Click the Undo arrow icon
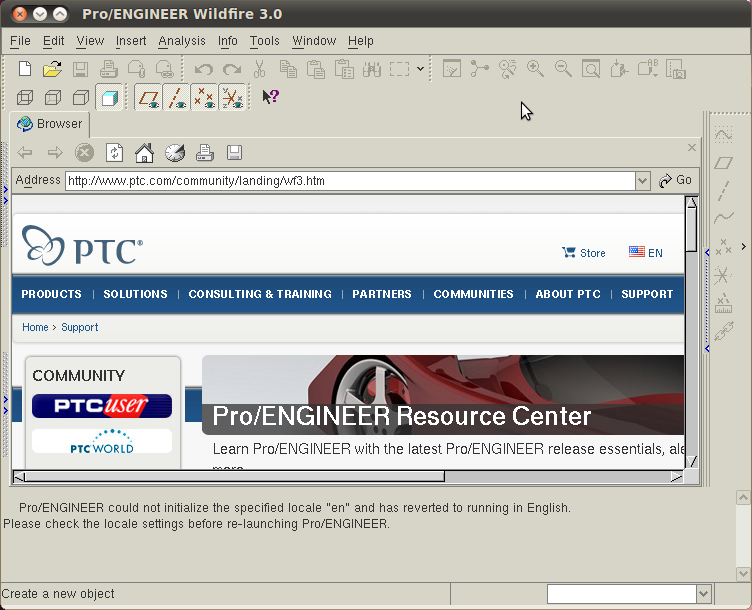 point(204,69)
